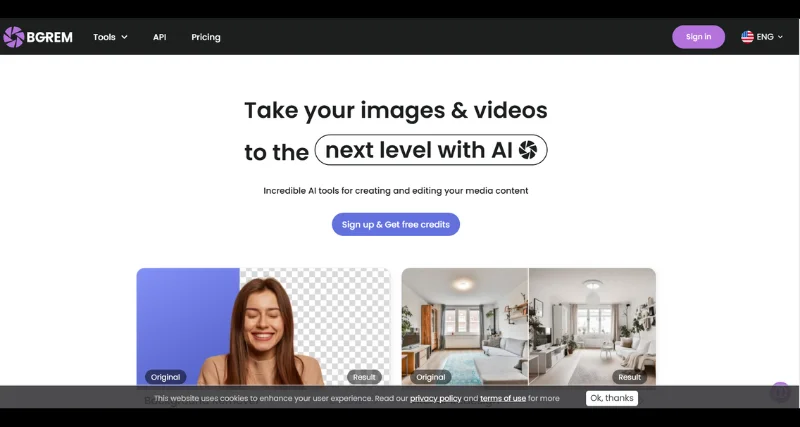
Task: Open the terms of use link
Action: pos(502,398)
